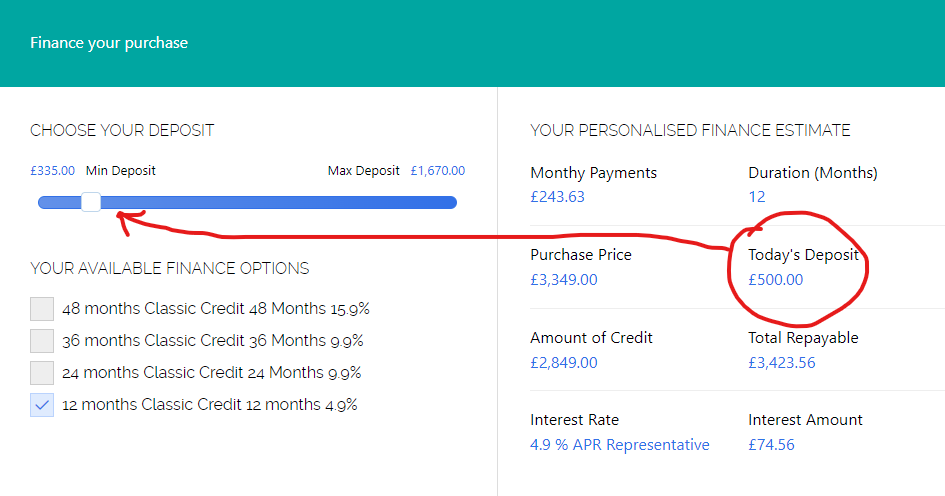945x496 pixels.
Task: Click the £335.00 minimum deposit value
Action: [x=52, y=171]
